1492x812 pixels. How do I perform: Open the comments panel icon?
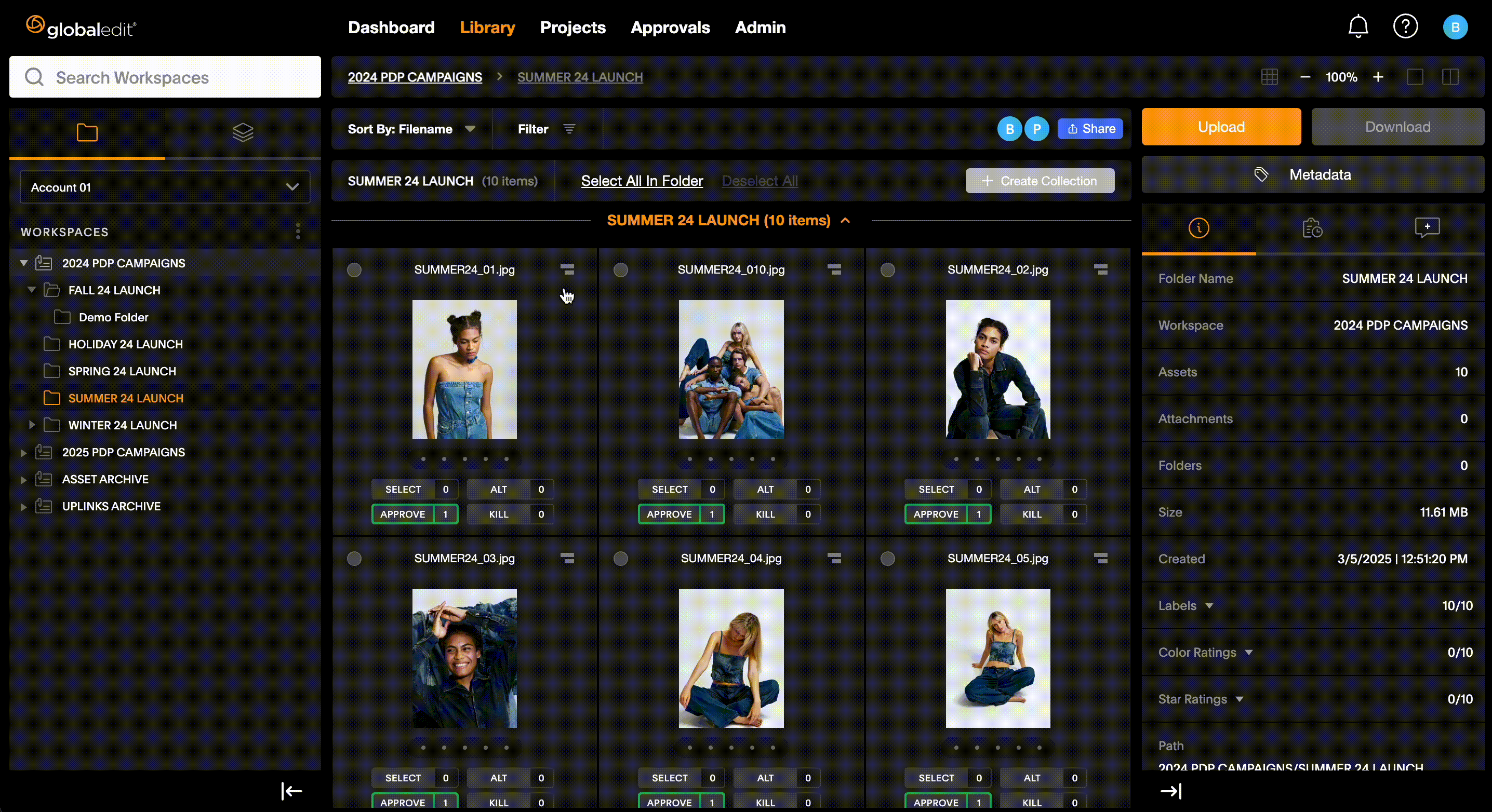coord(1427,227)
